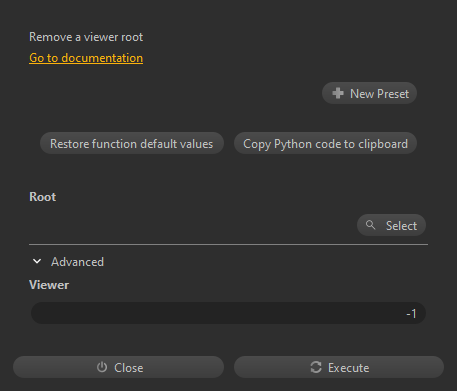This screenshot has height=391, width=457.
Task: Restore function default values
Action: coord(132,143)
